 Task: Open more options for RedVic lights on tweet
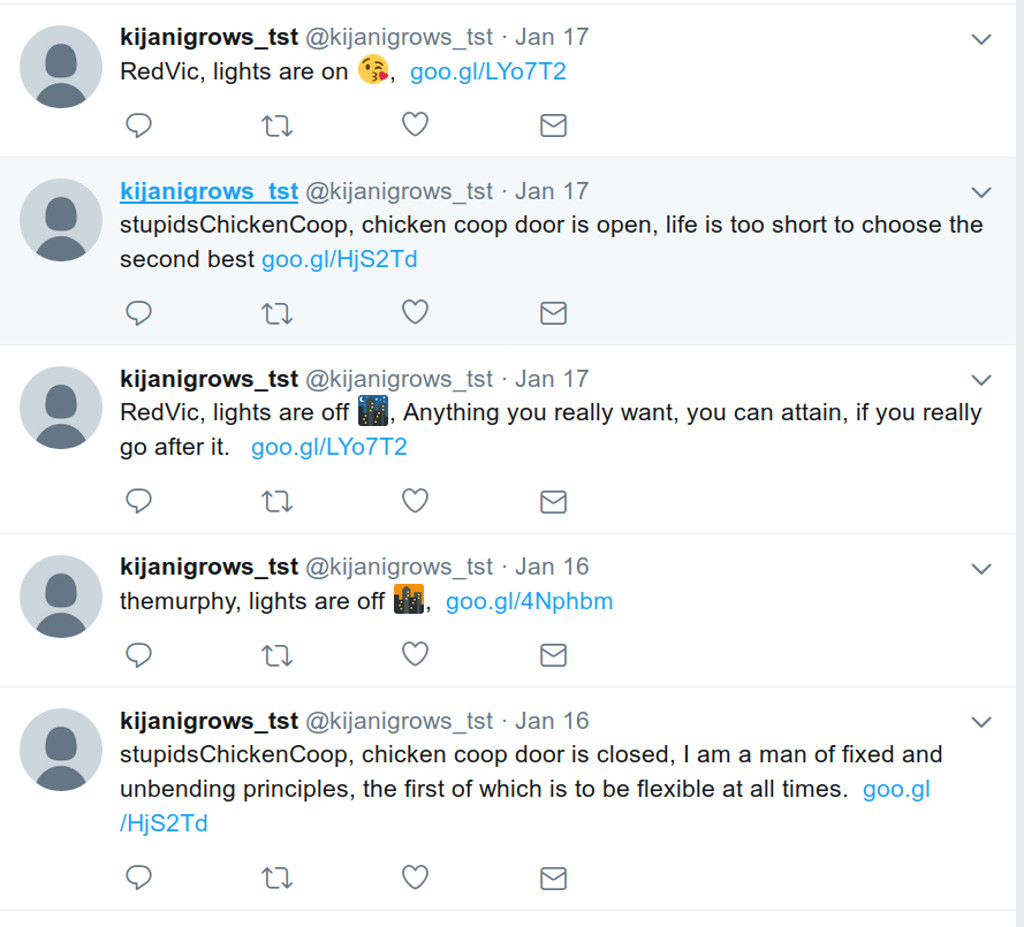click(981, 39)
